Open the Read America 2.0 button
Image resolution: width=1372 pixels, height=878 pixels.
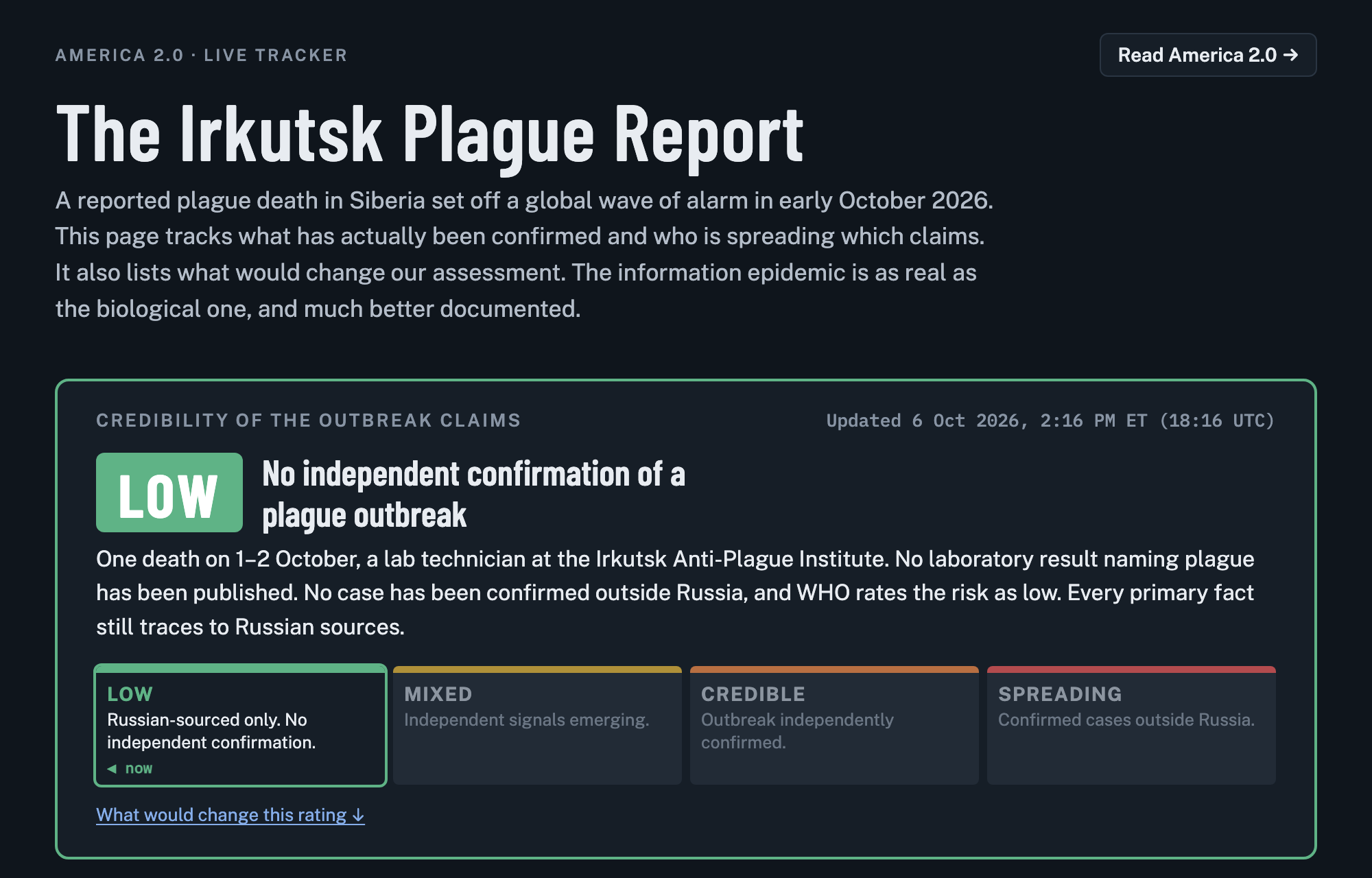pos(1207,55)
